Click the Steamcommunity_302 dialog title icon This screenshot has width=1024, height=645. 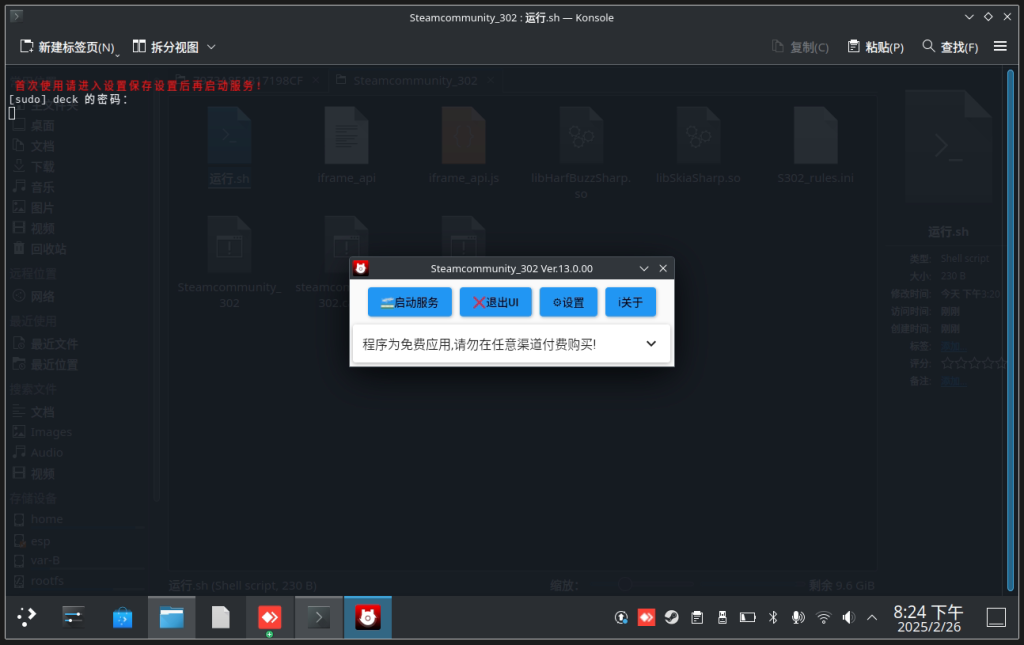[360, 268]
